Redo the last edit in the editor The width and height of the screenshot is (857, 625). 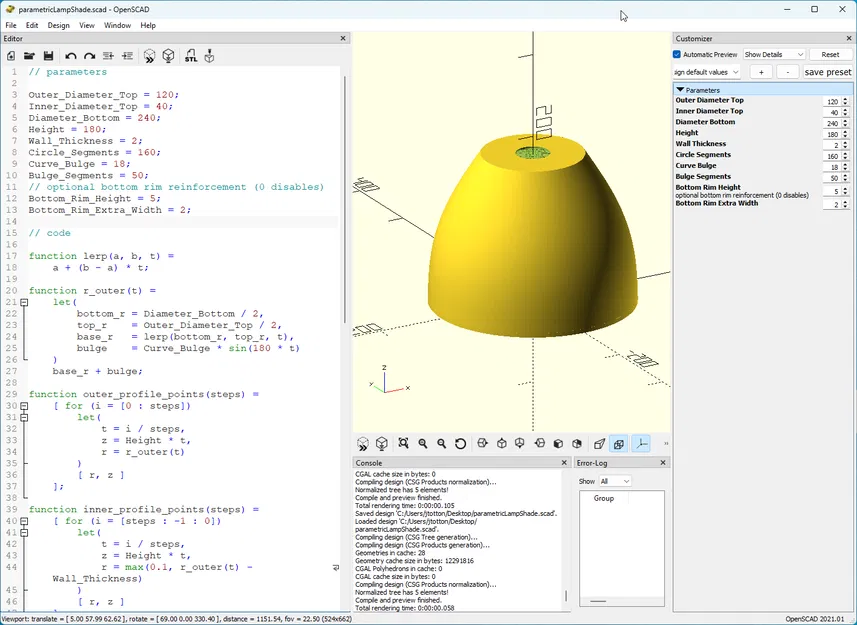(88, 56)
